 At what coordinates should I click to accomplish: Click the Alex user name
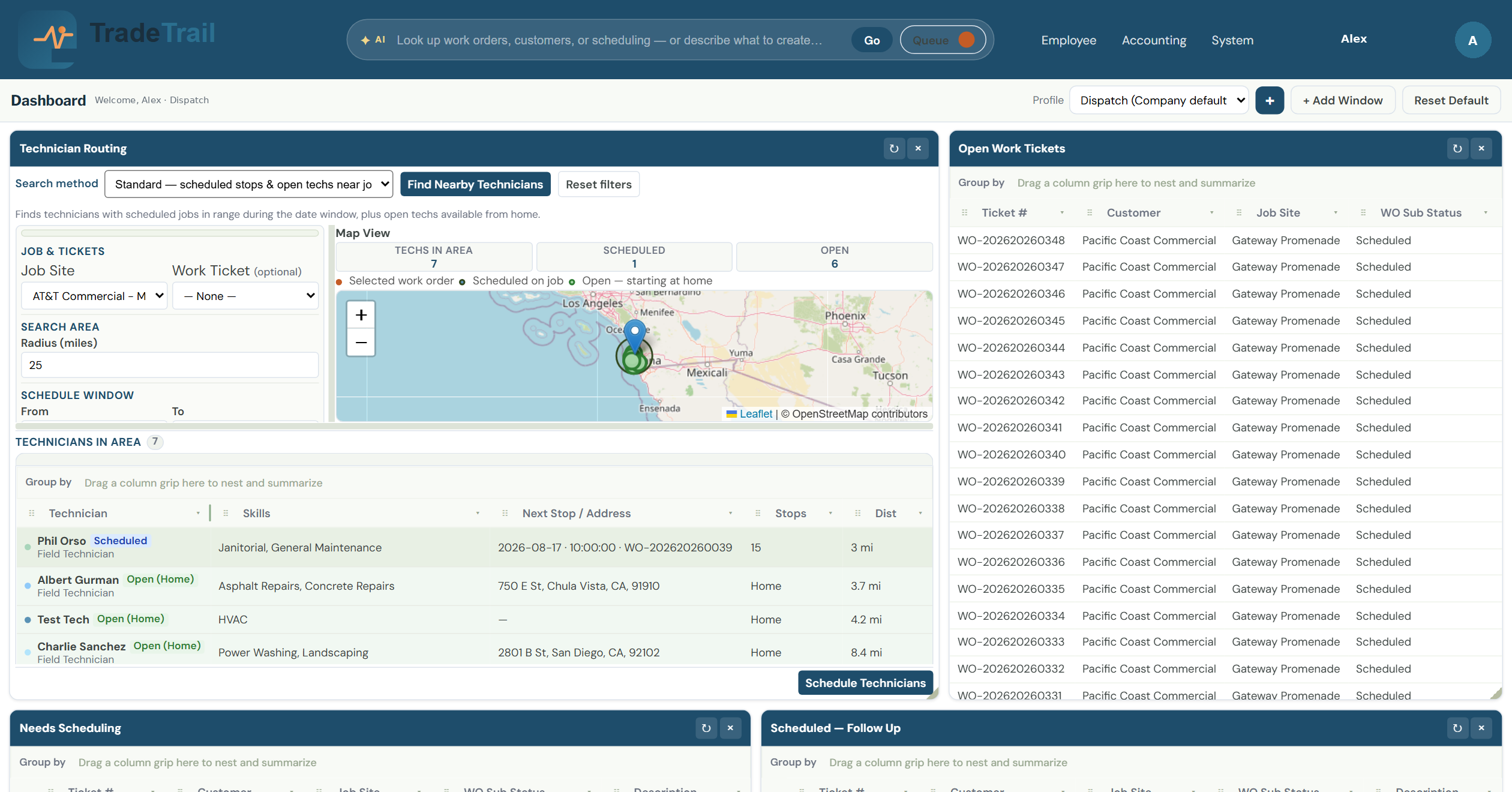click(1354, 39)
